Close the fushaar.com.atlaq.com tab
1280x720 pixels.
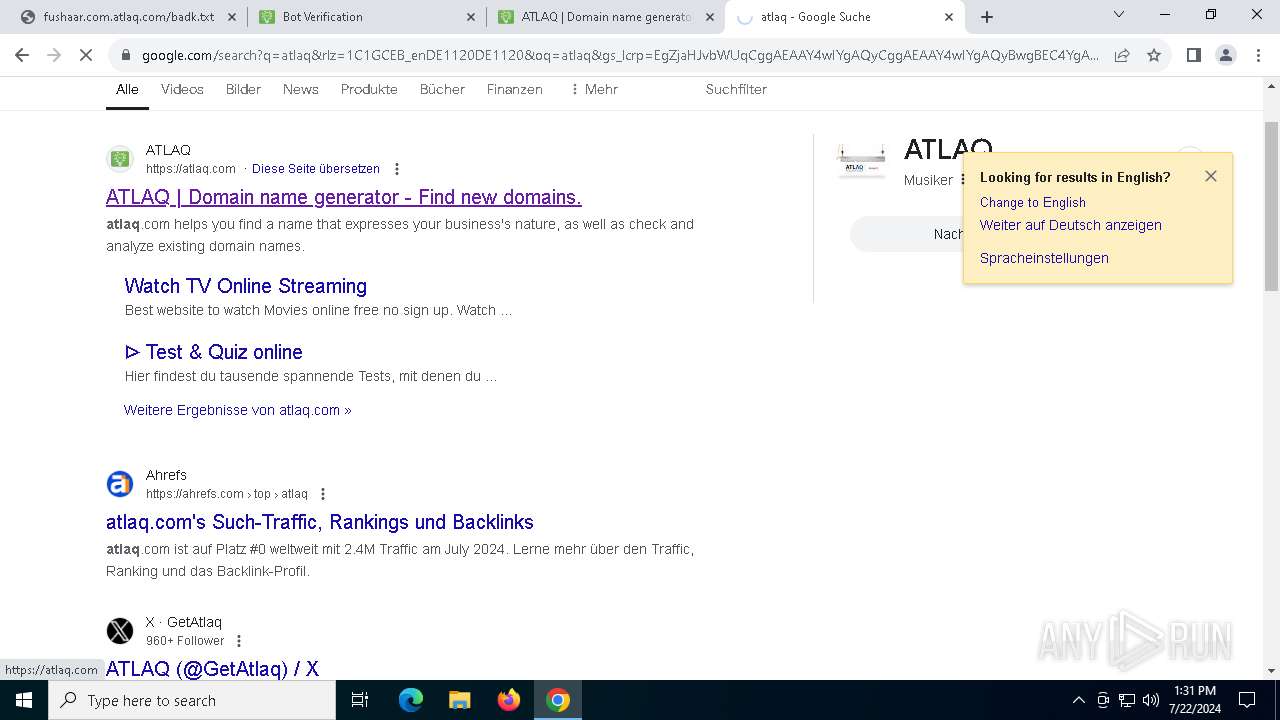point(231,17)
